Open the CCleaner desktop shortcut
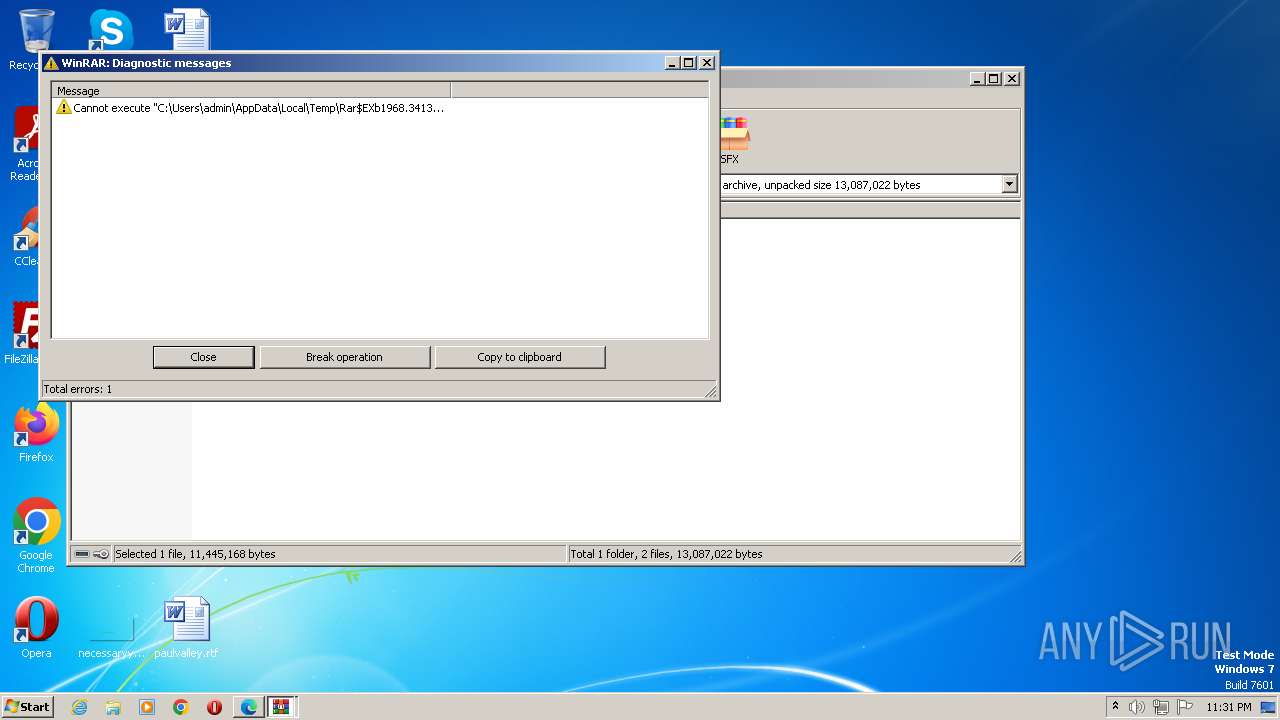This screenshot has width=1280, height=720. point(27,238)
